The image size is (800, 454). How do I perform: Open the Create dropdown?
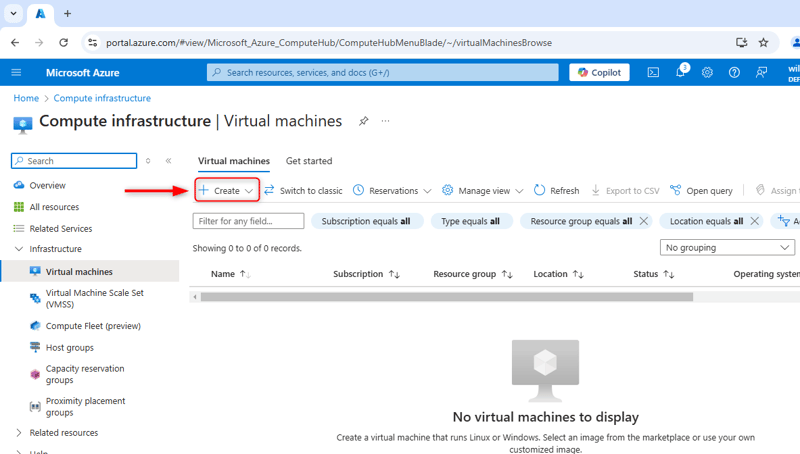click(x=227, y=190)
